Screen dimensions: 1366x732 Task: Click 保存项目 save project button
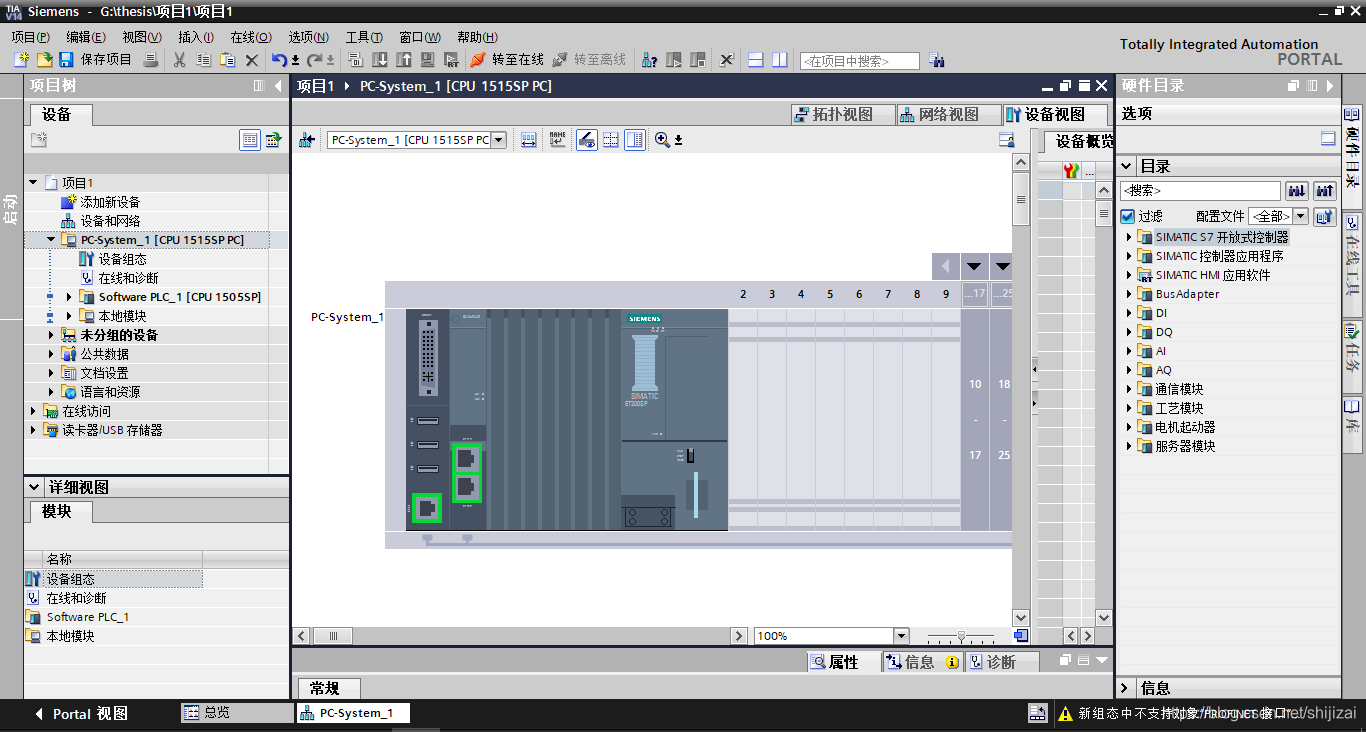pos(95,60)
